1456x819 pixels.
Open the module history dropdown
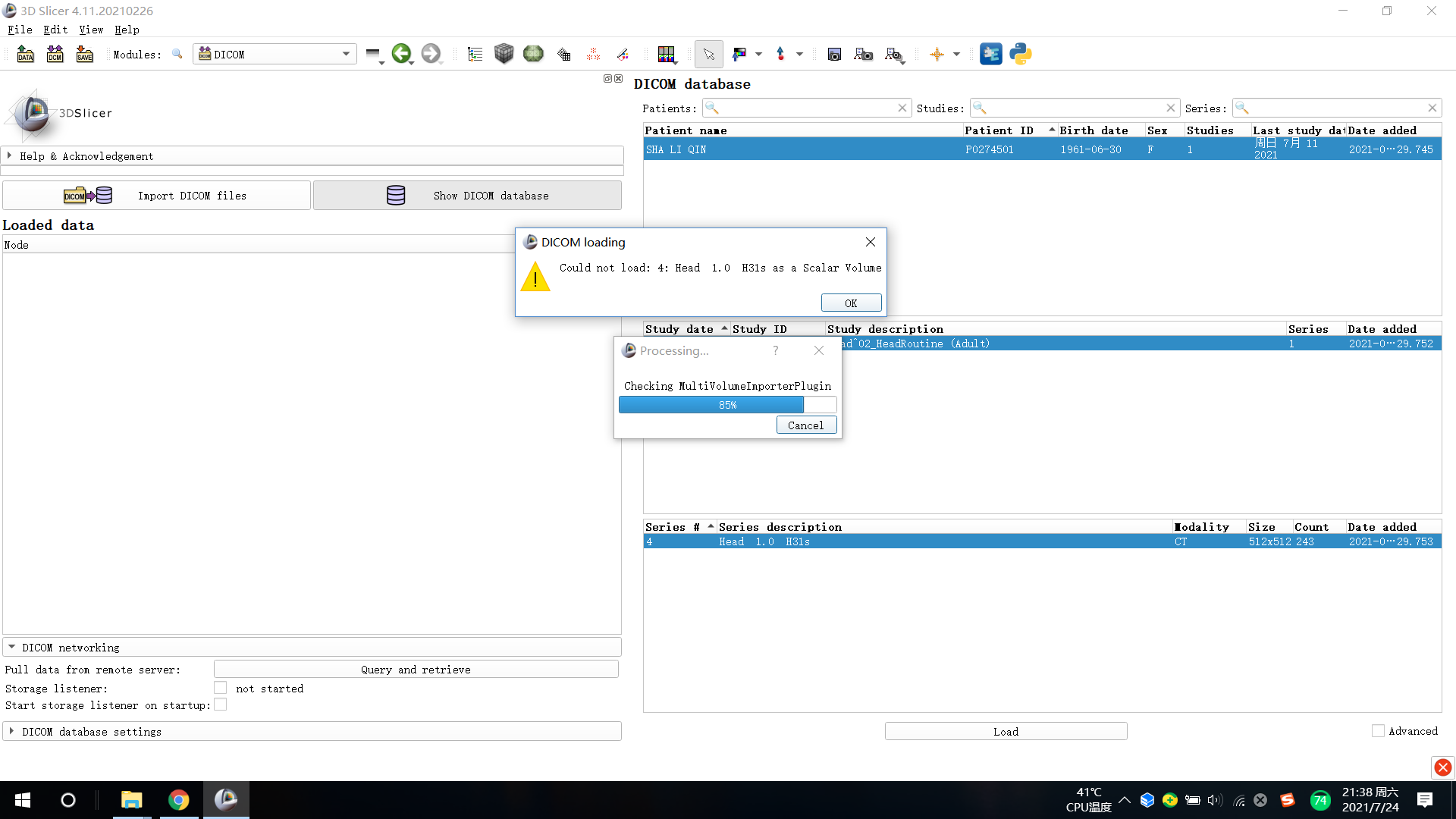coord(374,55)
